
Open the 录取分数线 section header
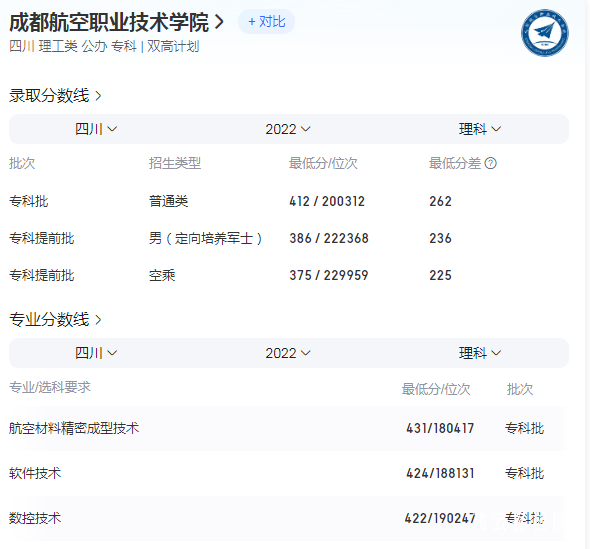pos(55,96)
